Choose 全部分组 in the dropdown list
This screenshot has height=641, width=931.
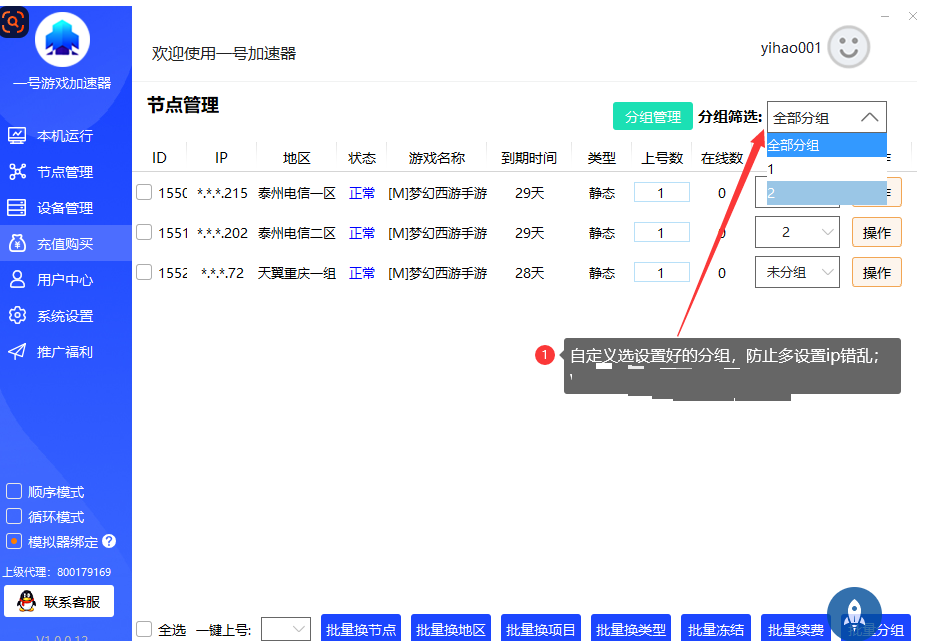(826, 145)
